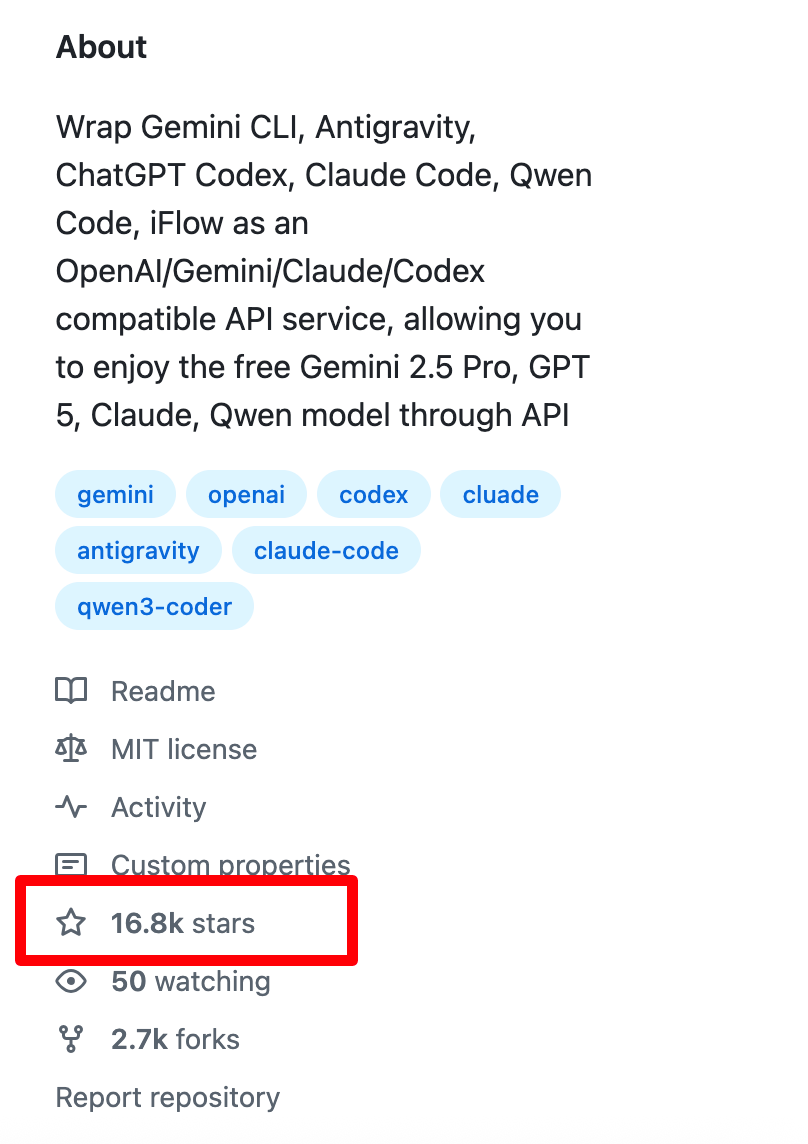Click the Report repository link
The image size is (808, 1144).
(x=168, y=1097)
